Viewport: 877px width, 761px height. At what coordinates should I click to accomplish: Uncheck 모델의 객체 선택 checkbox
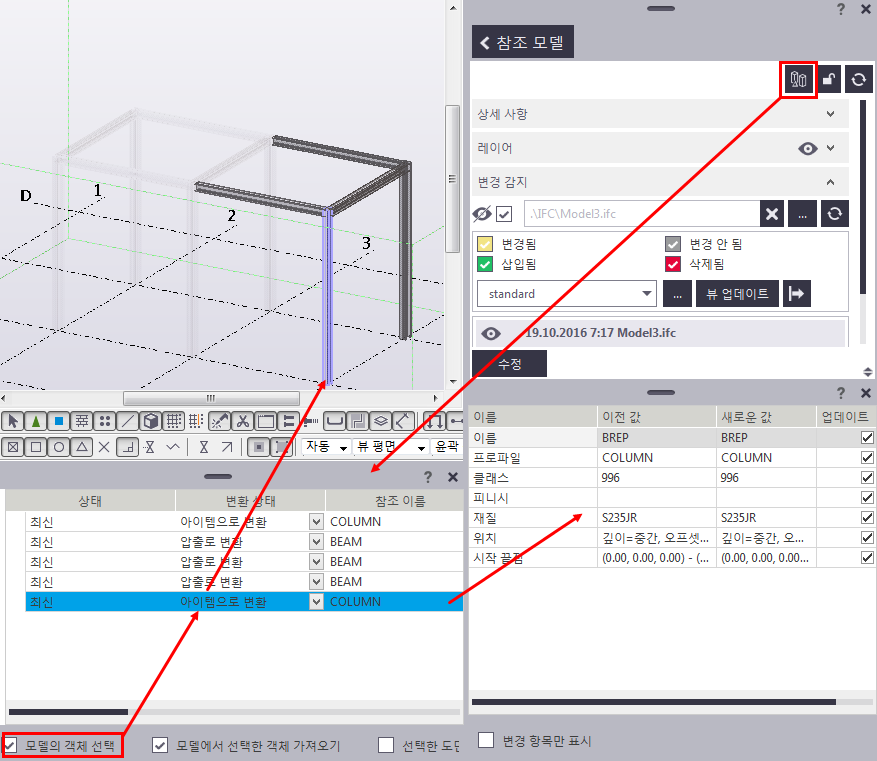point(10,745)
